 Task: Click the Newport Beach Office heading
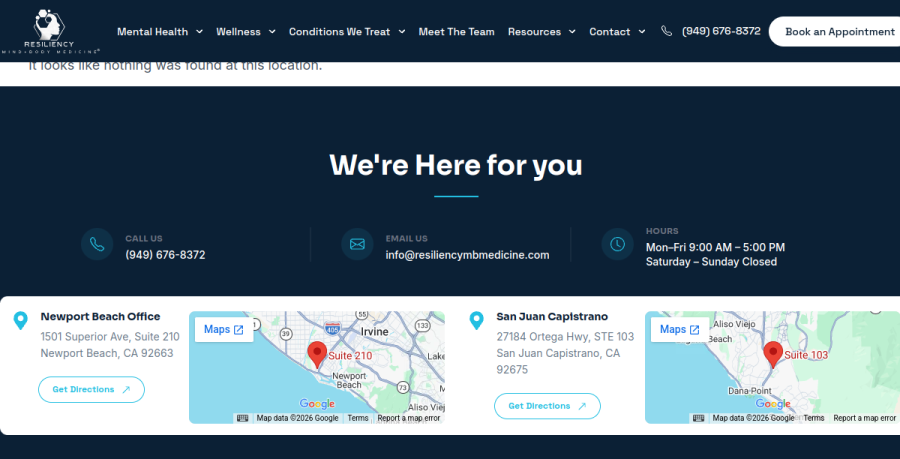[x=100, y=316]
